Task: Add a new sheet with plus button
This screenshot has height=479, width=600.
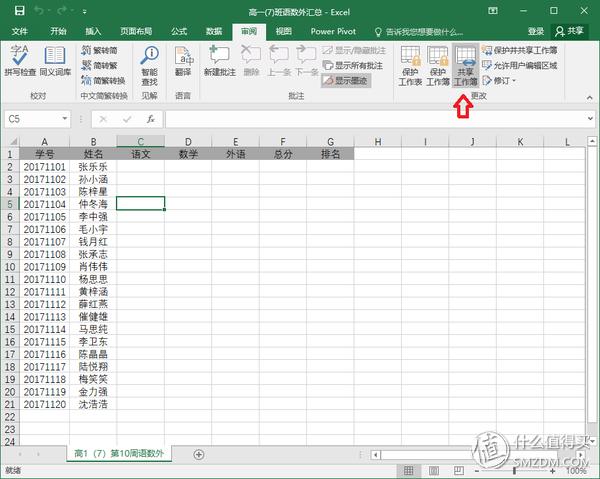Action: [x=199, y=455]
